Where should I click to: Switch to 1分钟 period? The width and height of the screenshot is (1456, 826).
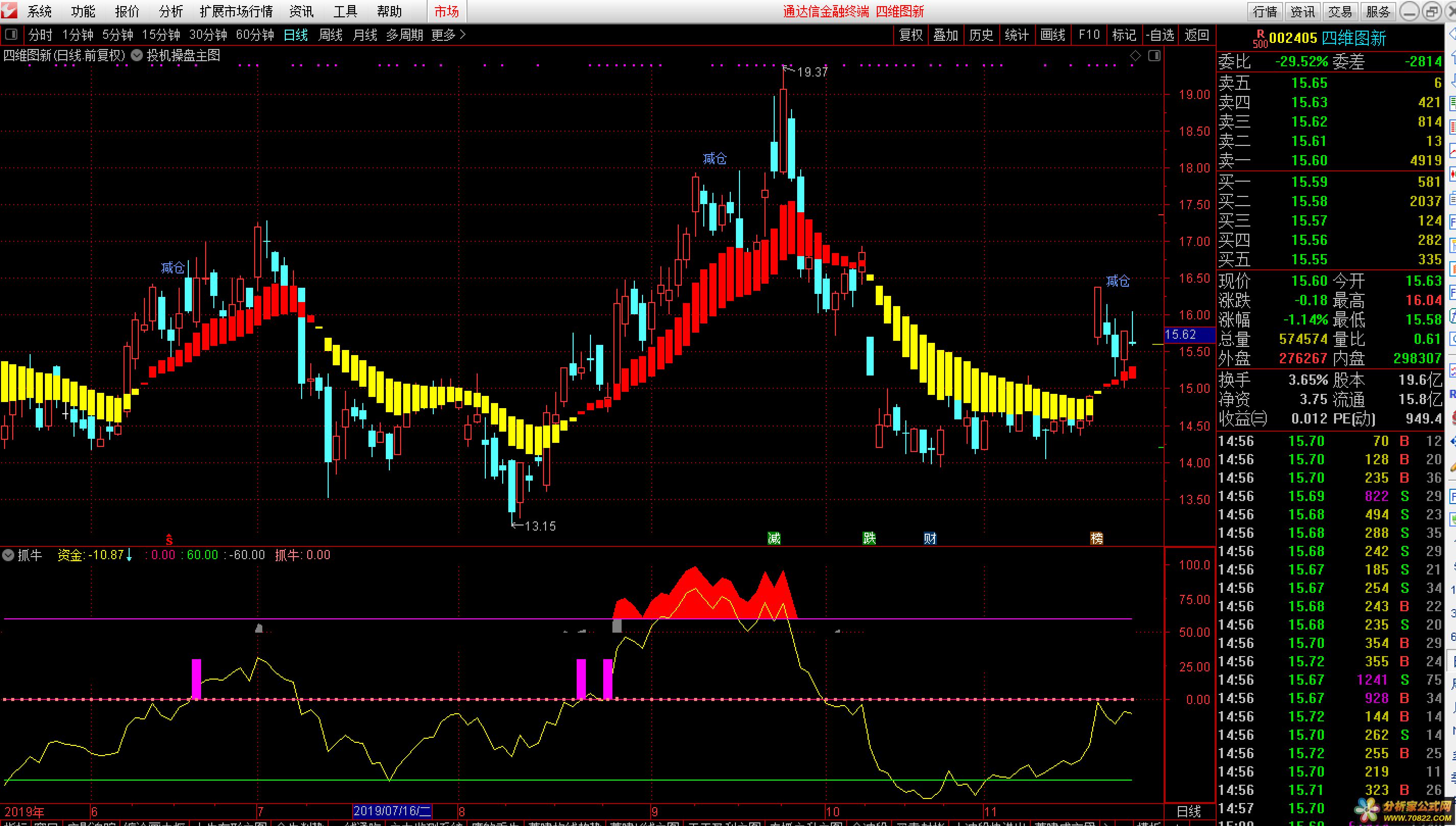[78, 35]
